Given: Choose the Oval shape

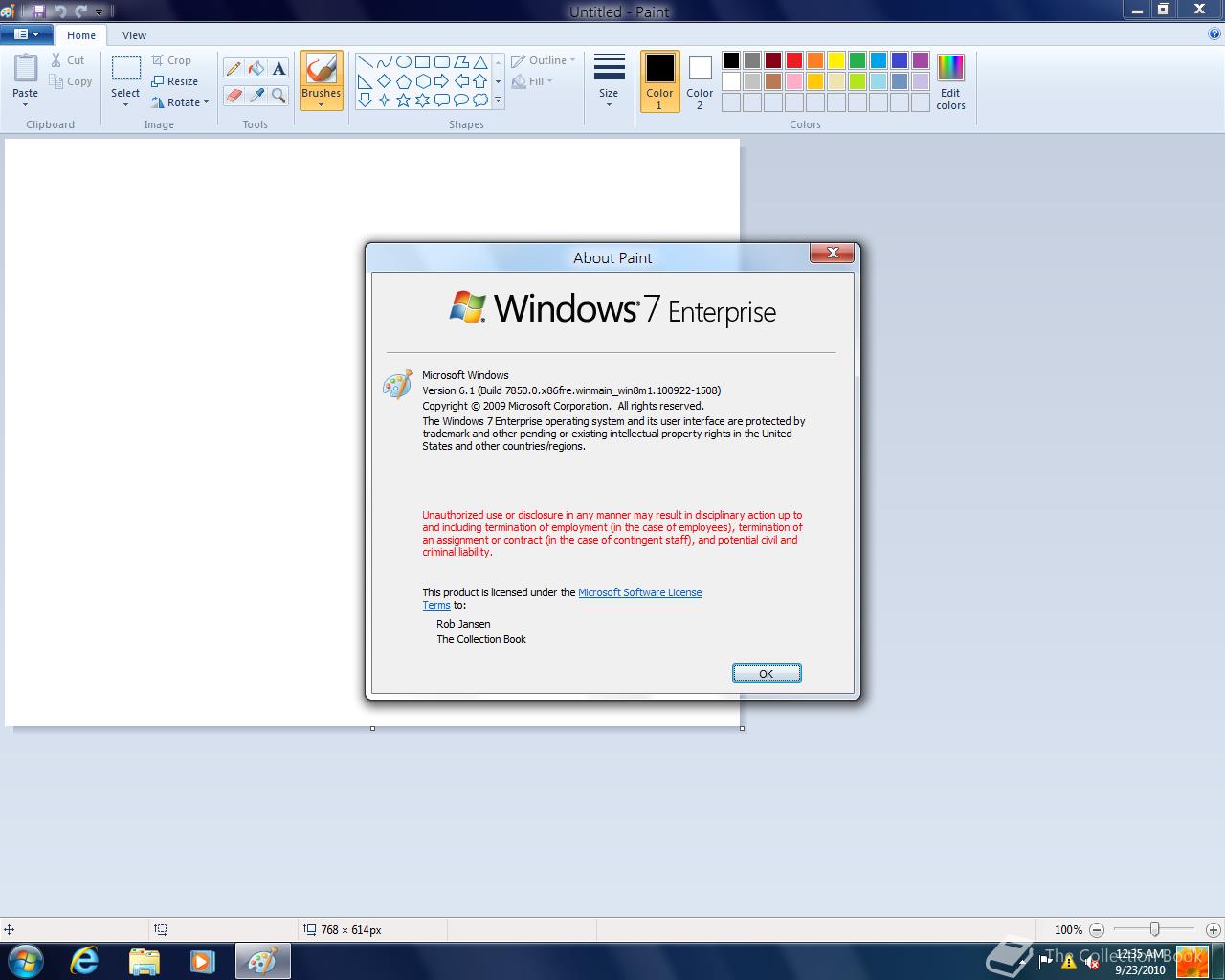Looking at the screenshot, I should click(404, 62).
